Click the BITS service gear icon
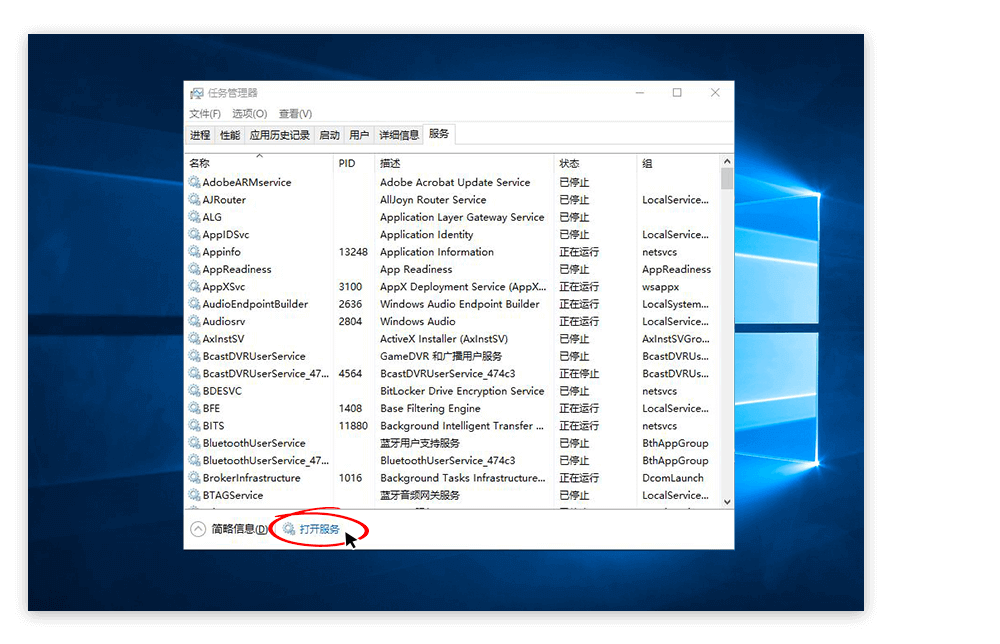This screenshot has height=644, width=1000. (x=192, y=425)
